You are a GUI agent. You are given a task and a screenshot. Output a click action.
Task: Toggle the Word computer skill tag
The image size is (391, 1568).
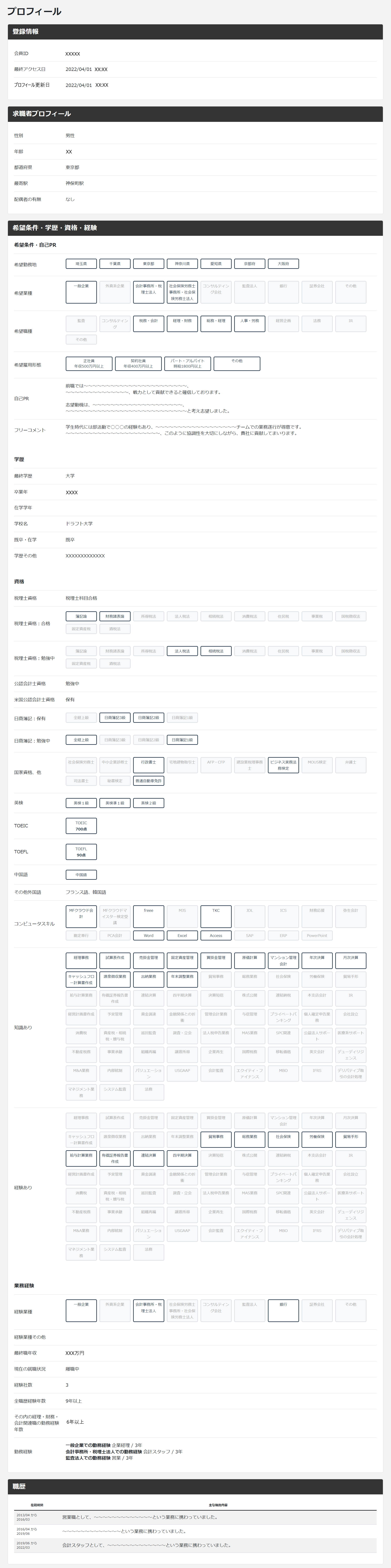click(x=149, y=935)
